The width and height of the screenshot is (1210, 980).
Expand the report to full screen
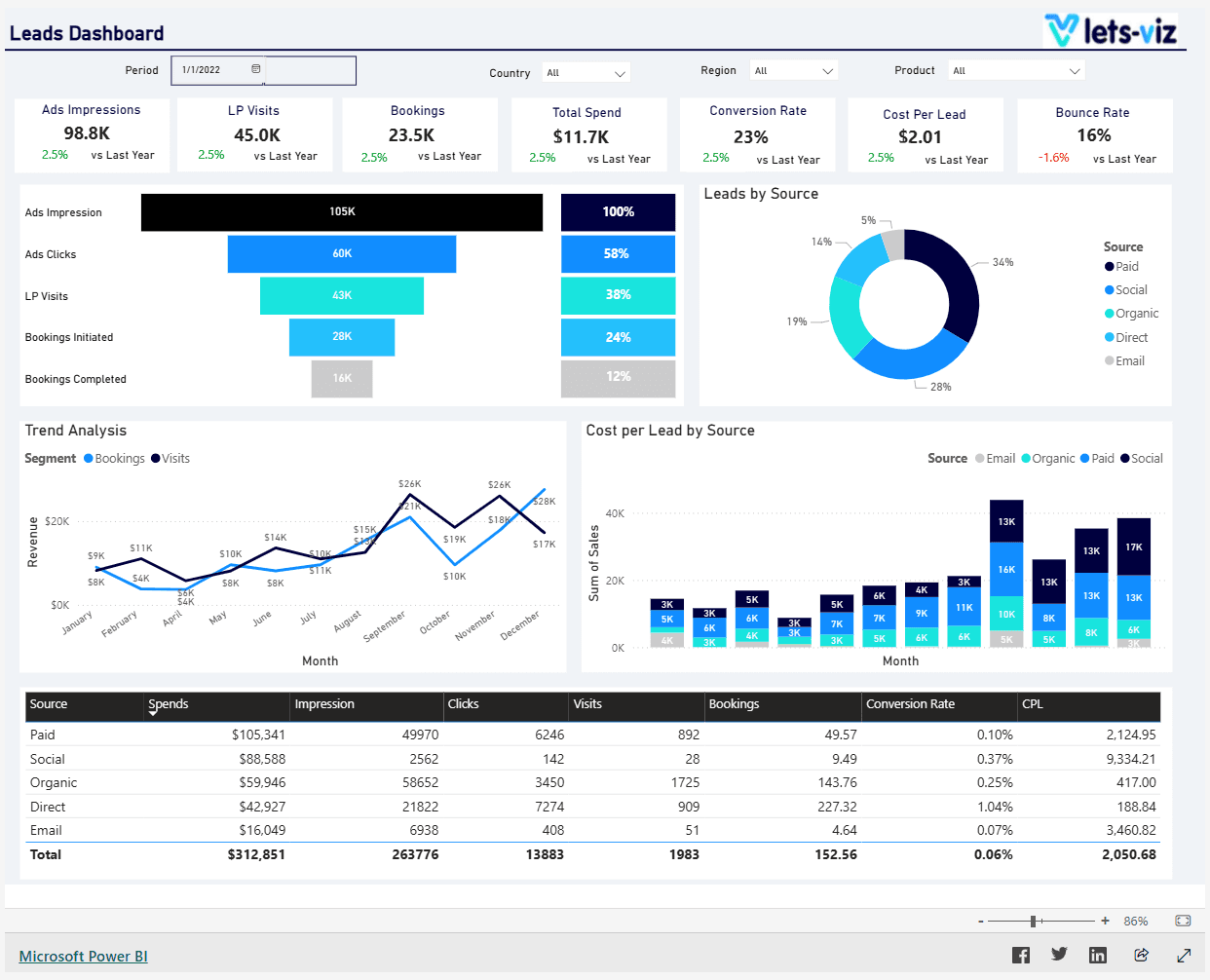click(1184, 955)
